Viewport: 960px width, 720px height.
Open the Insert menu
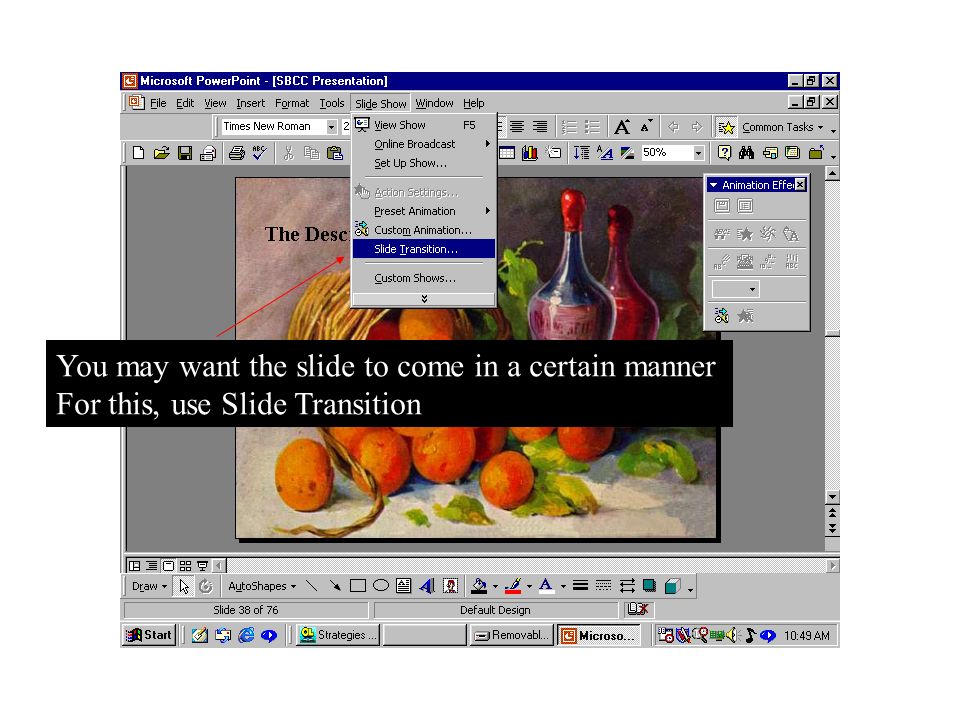click(x=250, y=103)
